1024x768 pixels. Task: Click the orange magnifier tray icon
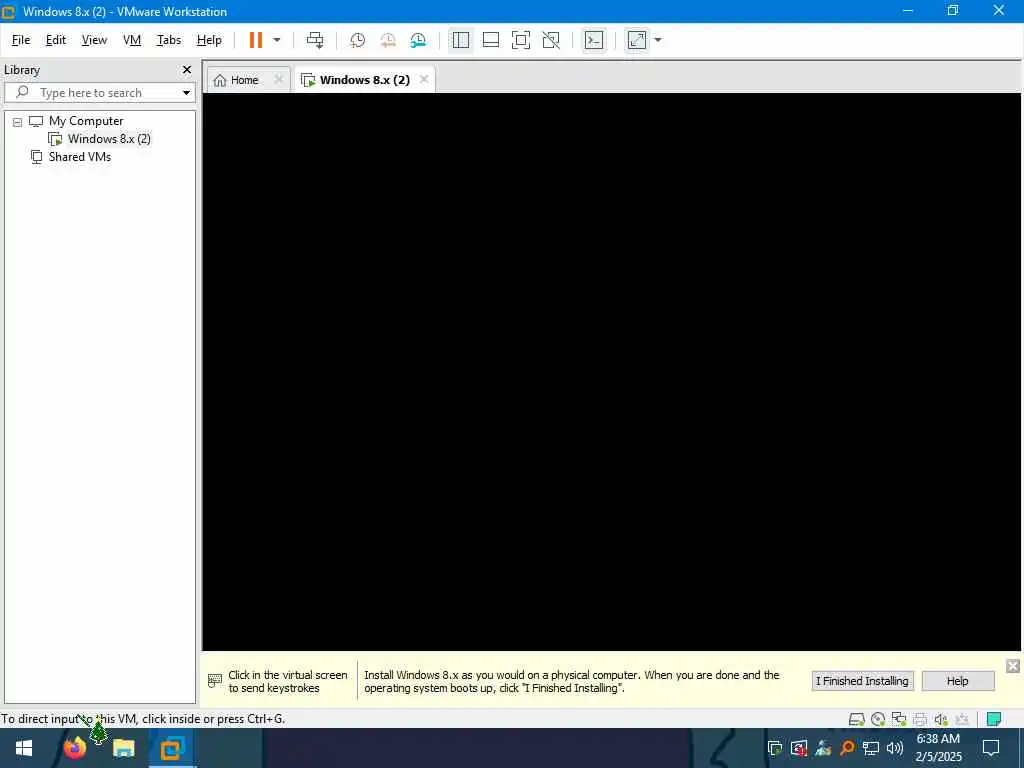pyautogui.click(x=847, y=748)
